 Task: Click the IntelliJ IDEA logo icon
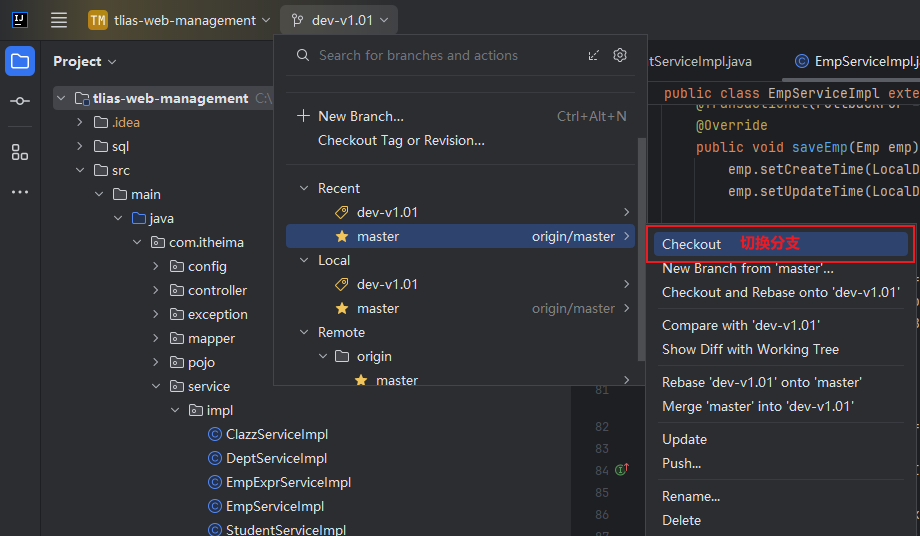click(19, 20)
